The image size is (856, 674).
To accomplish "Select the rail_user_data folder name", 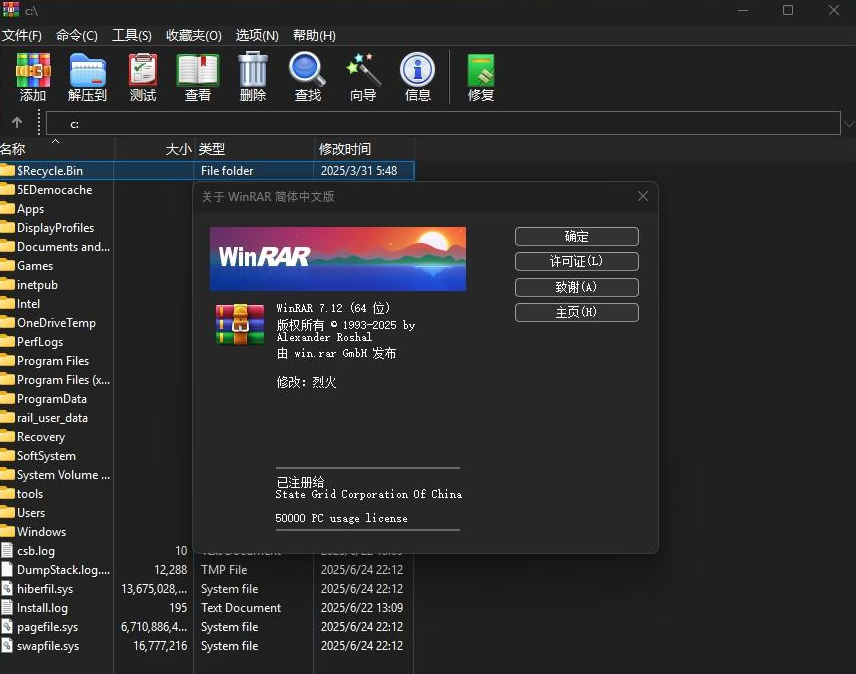I will coord(52,418).
